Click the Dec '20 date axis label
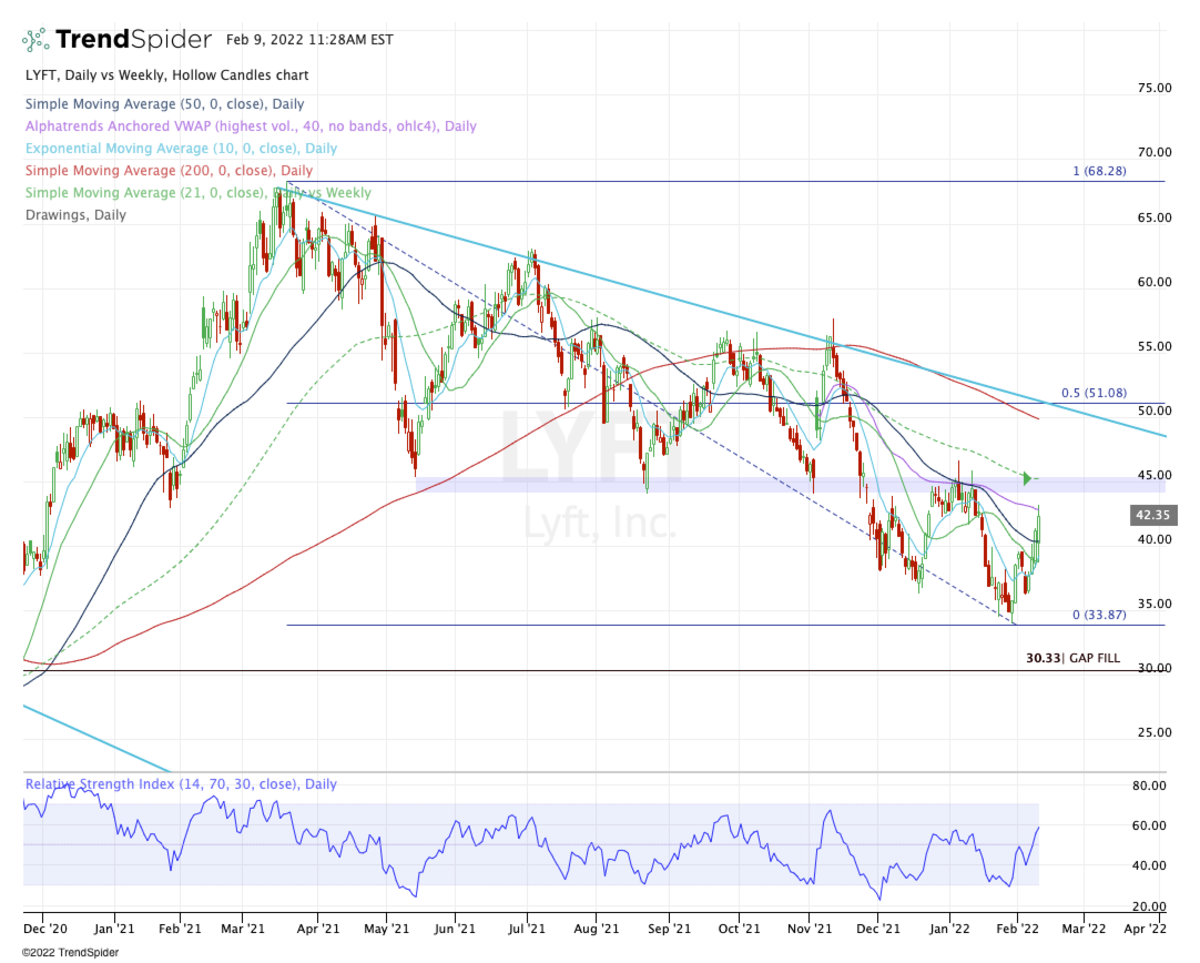Image resolution: width=1200 pixels, height=963 pixels. (43, 929)
